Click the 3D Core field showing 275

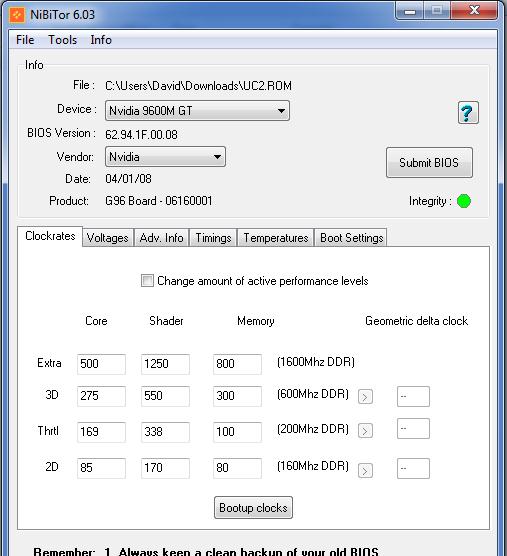(101, 396)
